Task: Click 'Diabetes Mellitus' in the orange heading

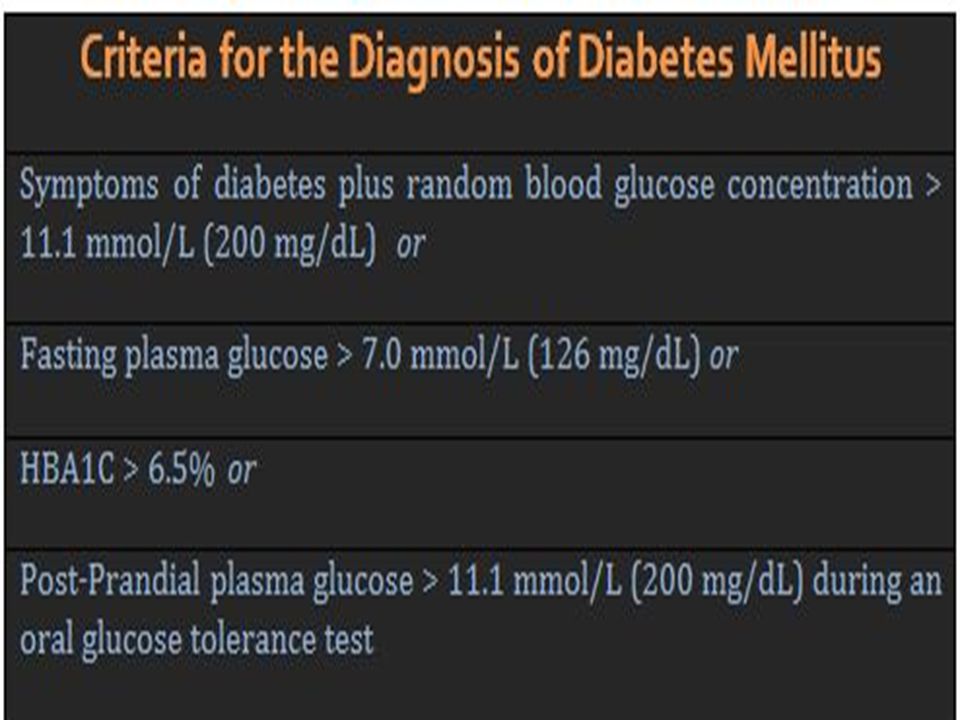Action: point(729,56)
